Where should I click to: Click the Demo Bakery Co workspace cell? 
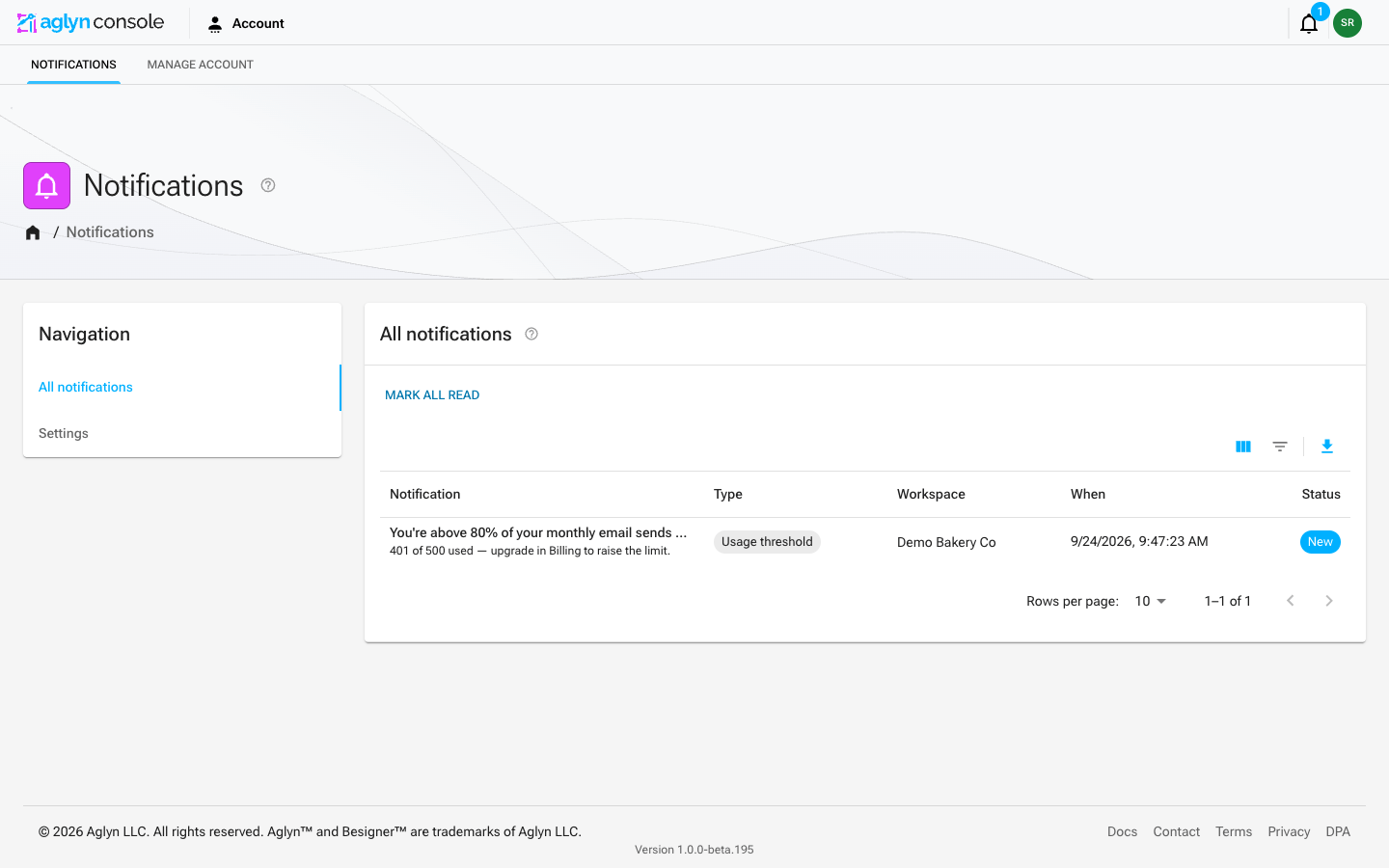946,542
